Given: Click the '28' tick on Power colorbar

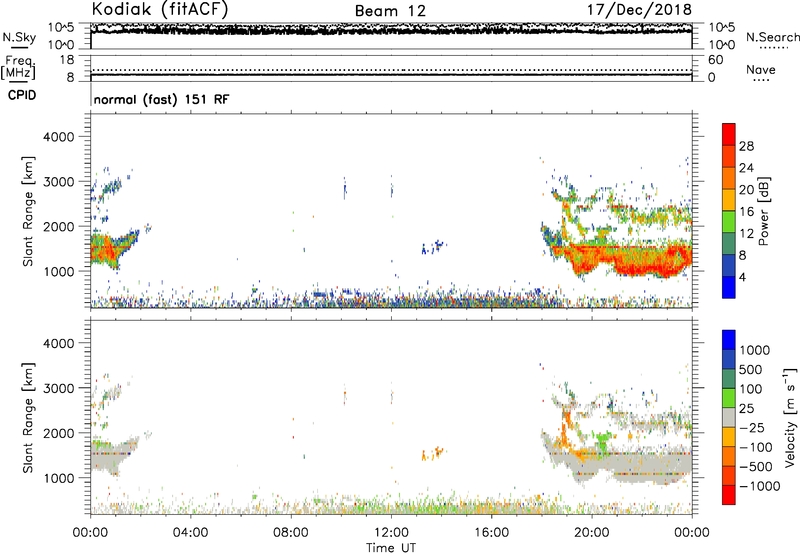Looking at the screenshot, I should pyautogui.click(x=746, y=146).
